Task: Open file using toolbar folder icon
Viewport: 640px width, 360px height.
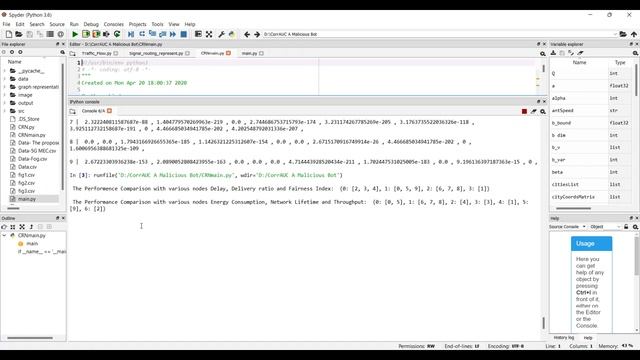Action: tap(19, 34)
